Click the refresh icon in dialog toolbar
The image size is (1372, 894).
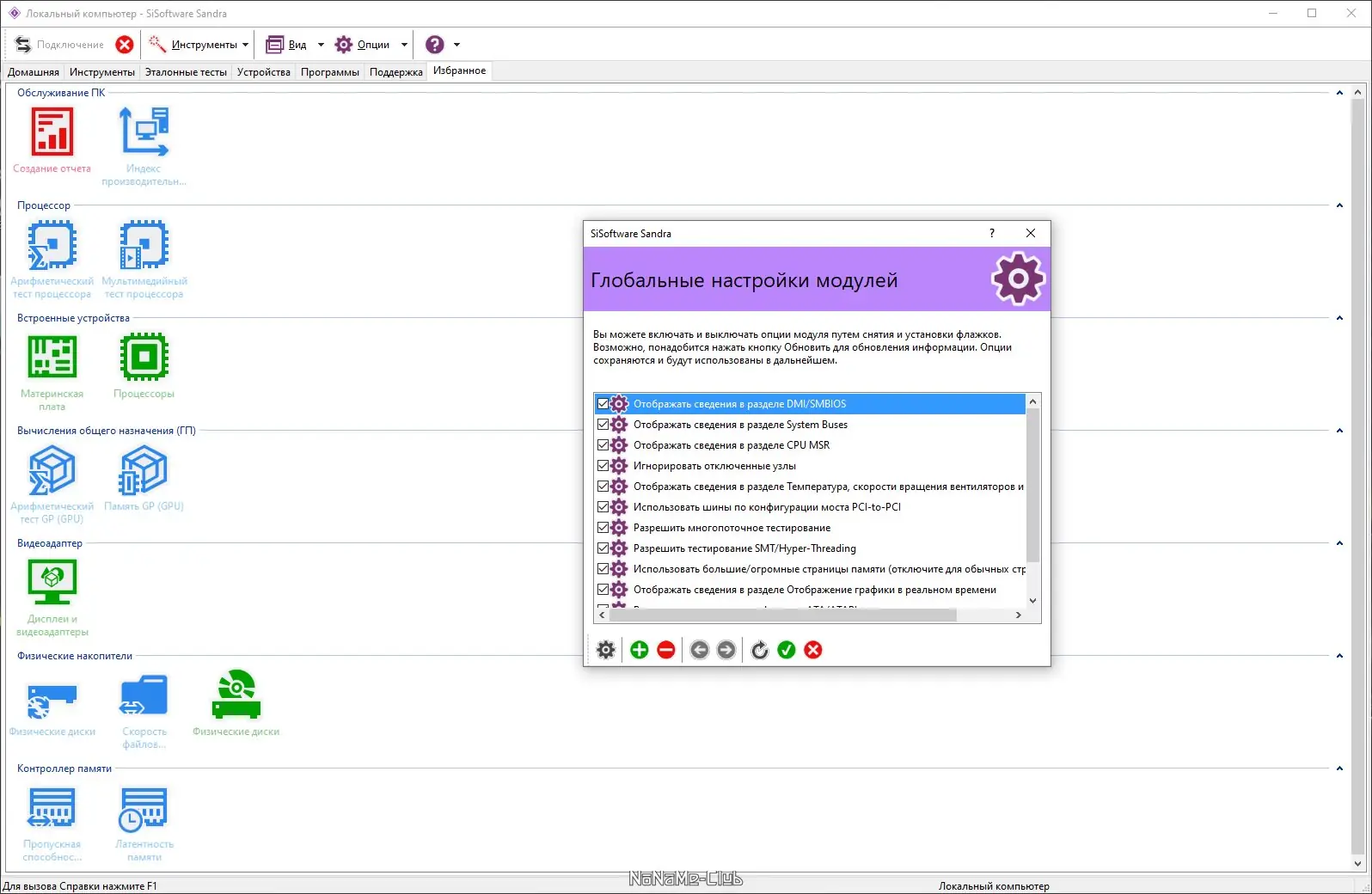coord(760,650)
